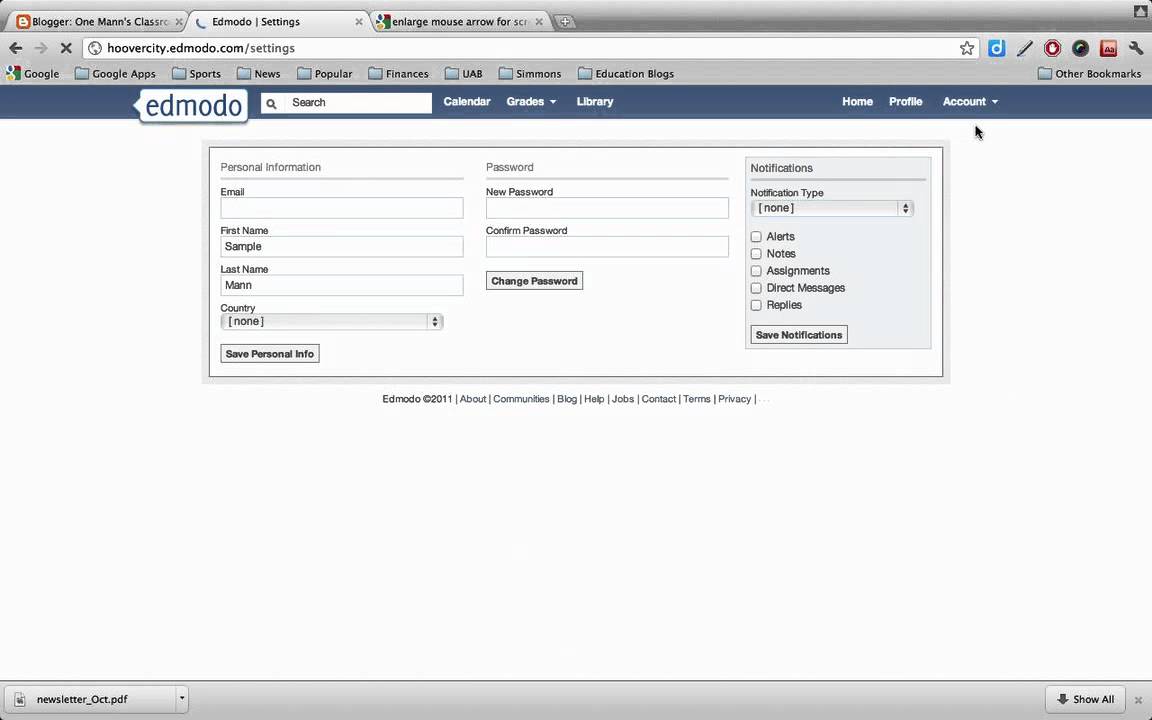
Task: Expand the Account menu
Action: pyautogui.click(x=970, y=102)
